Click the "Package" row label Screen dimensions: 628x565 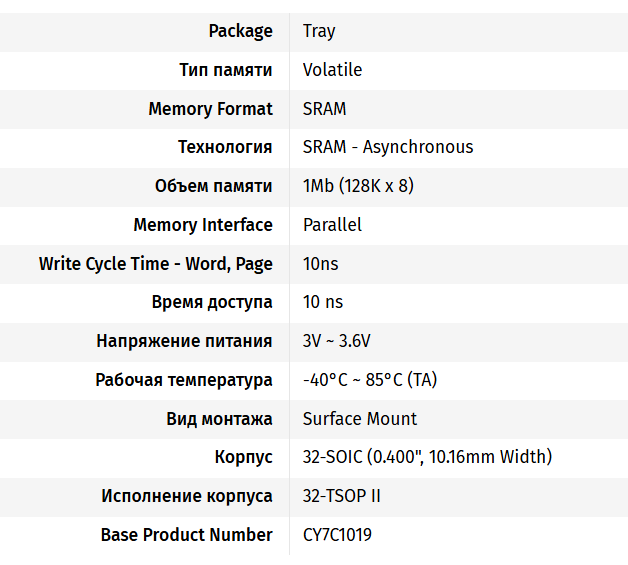coord(240,31)
